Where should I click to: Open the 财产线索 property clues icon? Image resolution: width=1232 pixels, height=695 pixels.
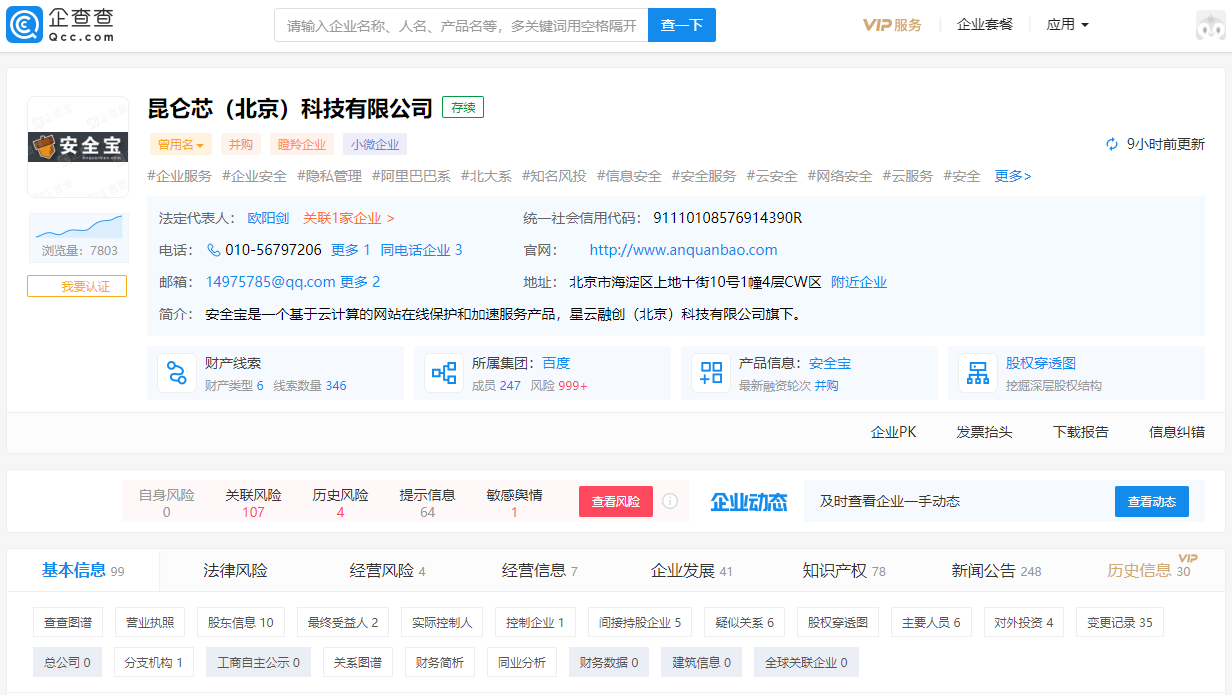point(177,374)
